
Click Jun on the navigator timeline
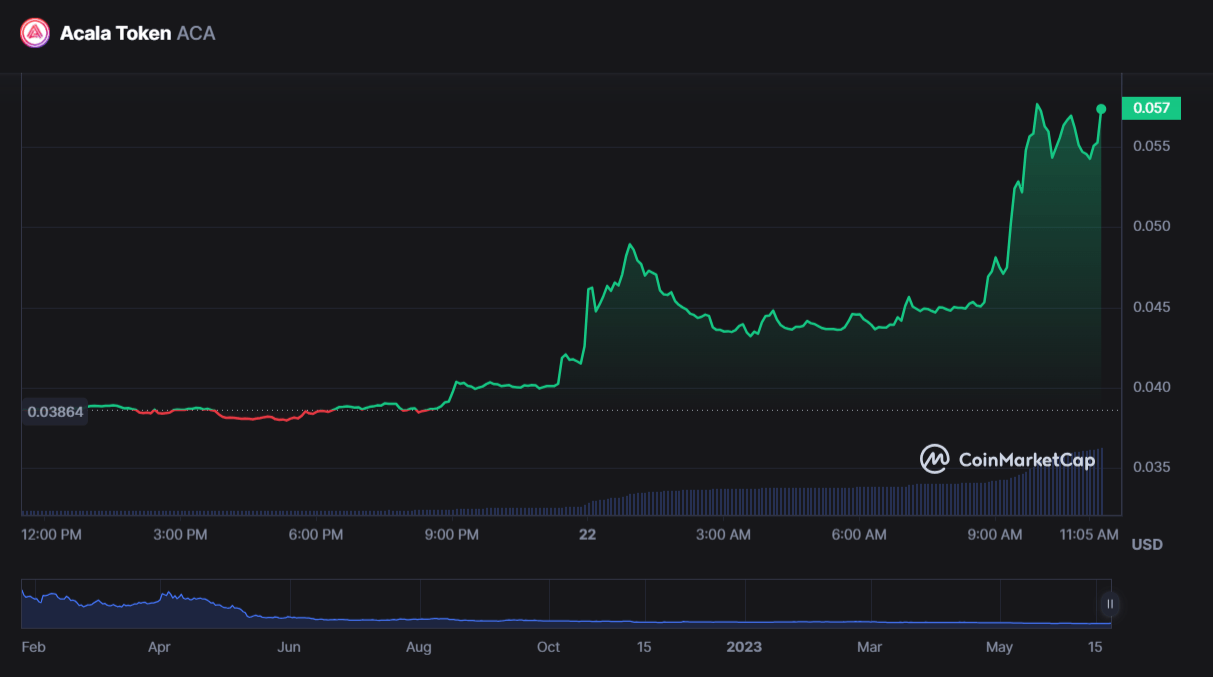tap(289, 647)
